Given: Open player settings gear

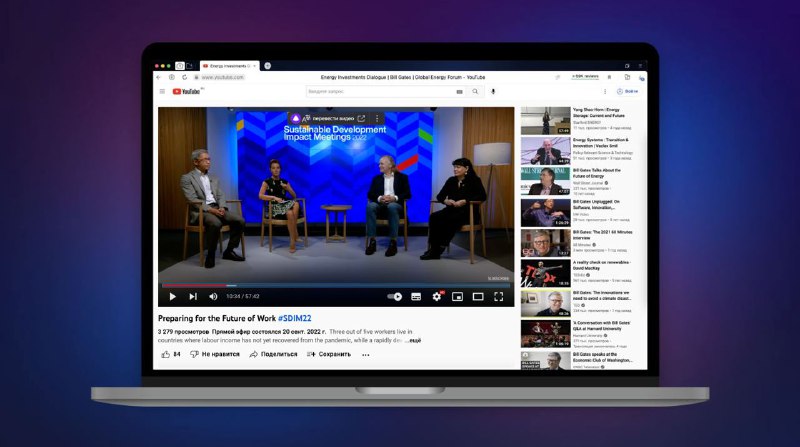Looking at the screenshot, I should 437,296.
